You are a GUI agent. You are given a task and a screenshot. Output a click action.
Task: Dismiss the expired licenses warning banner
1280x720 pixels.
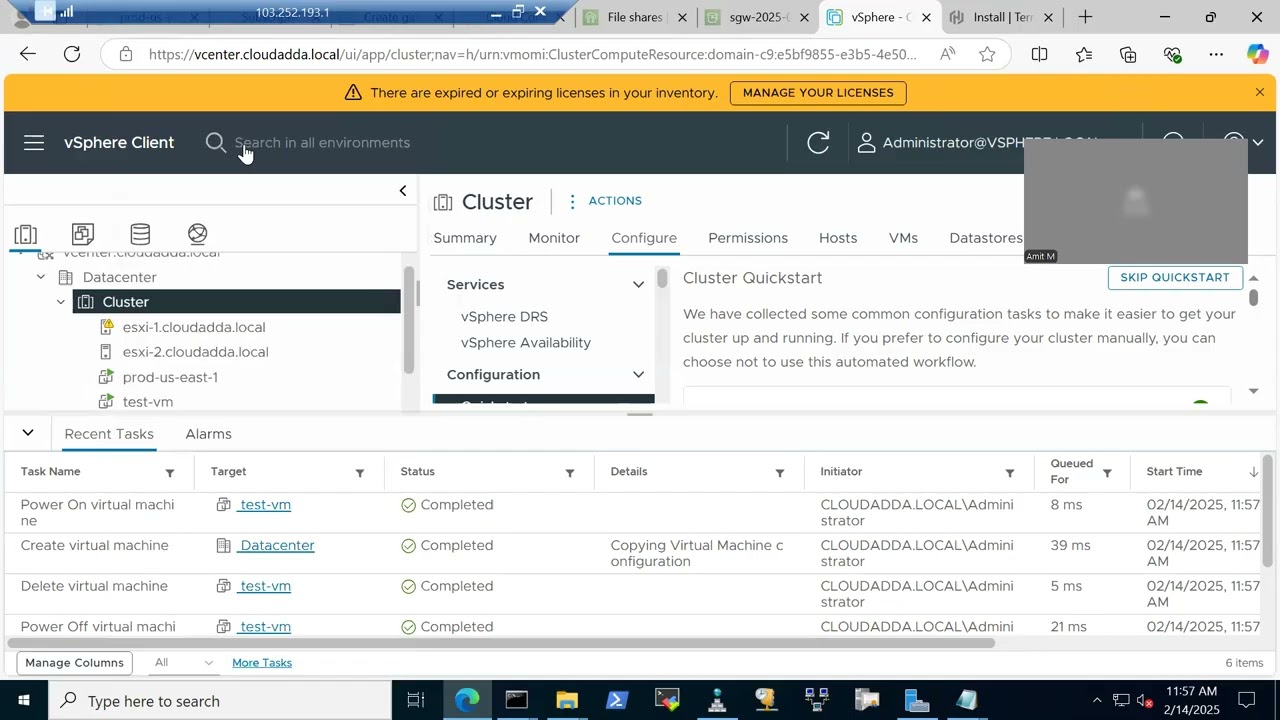pos(1260,92)
